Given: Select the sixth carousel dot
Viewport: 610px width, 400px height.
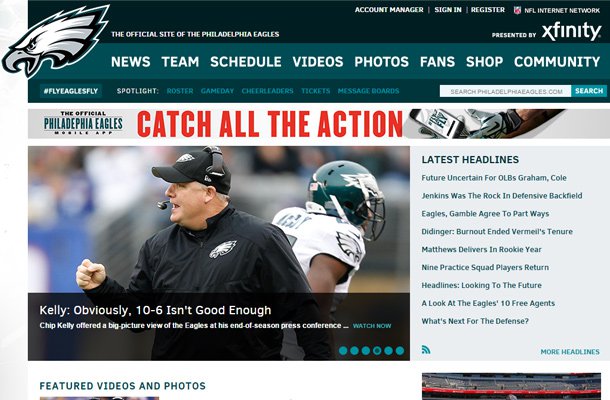Looking at the screenshot, I should click(x=400, y=351).
